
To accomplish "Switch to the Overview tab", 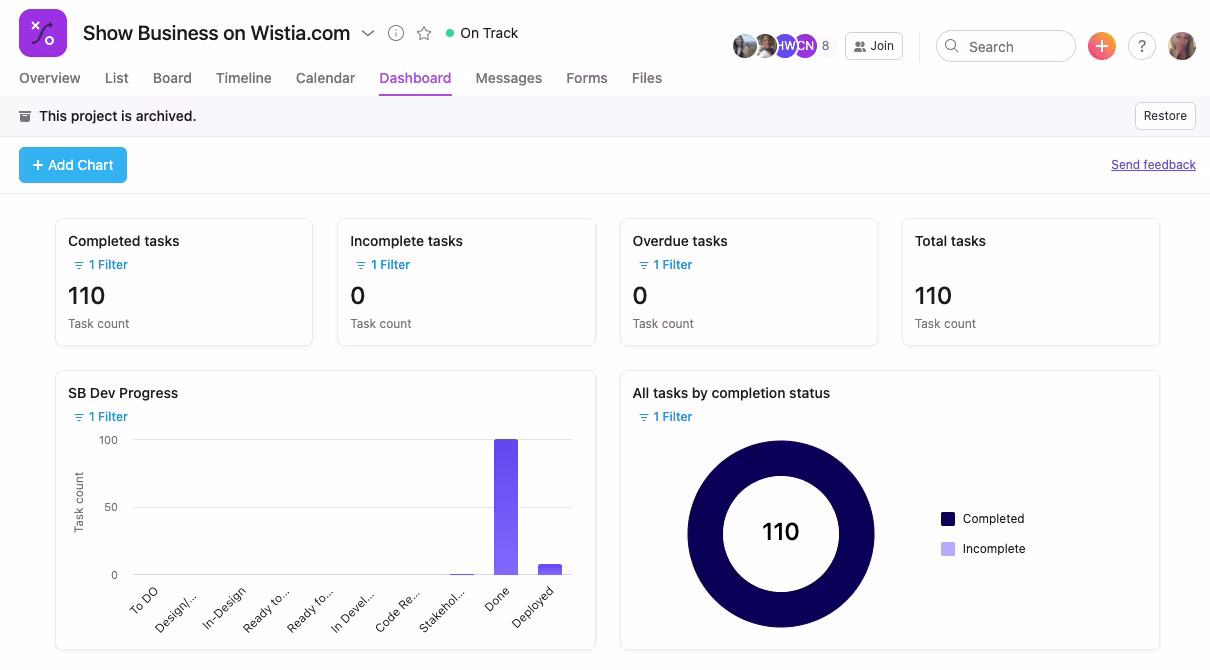I will pyautogui.click(x=50, y=78).
